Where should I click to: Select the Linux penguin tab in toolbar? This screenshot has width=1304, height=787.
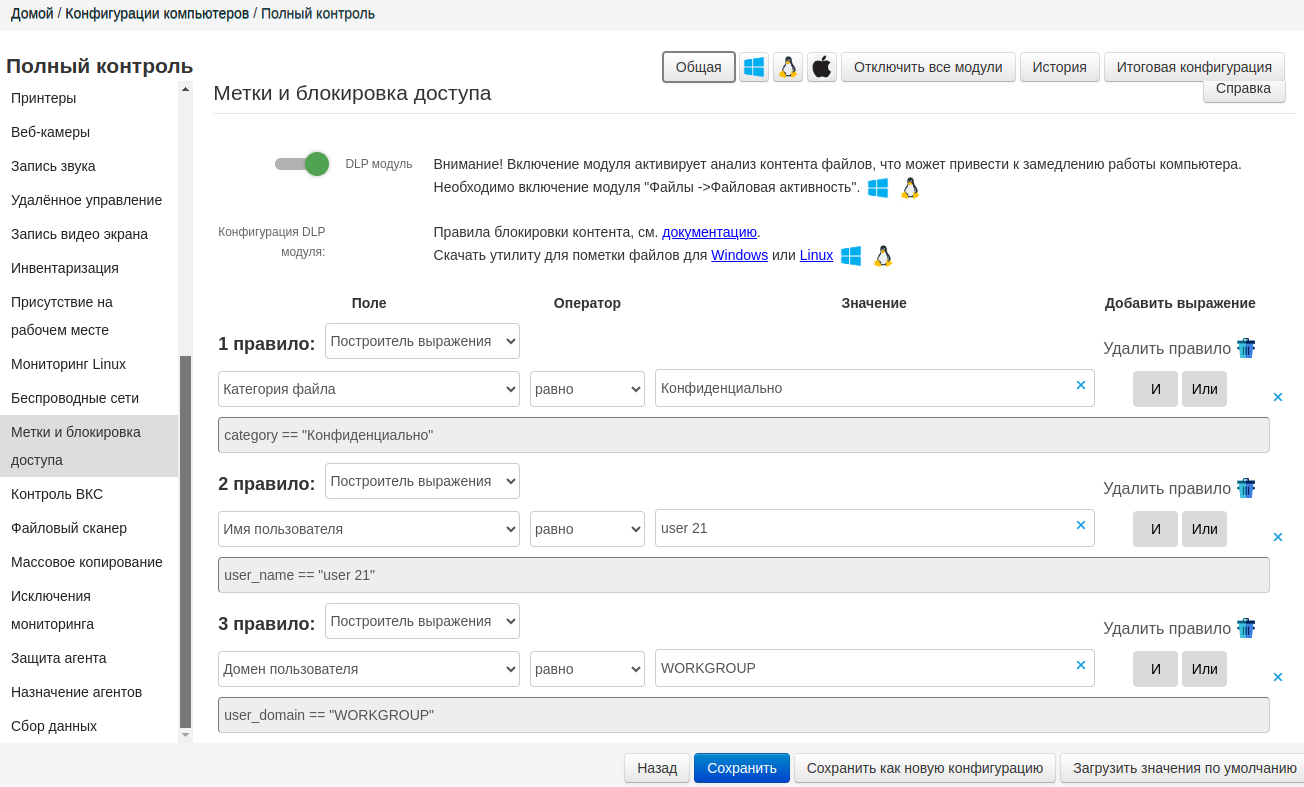[x=788, y=67]
